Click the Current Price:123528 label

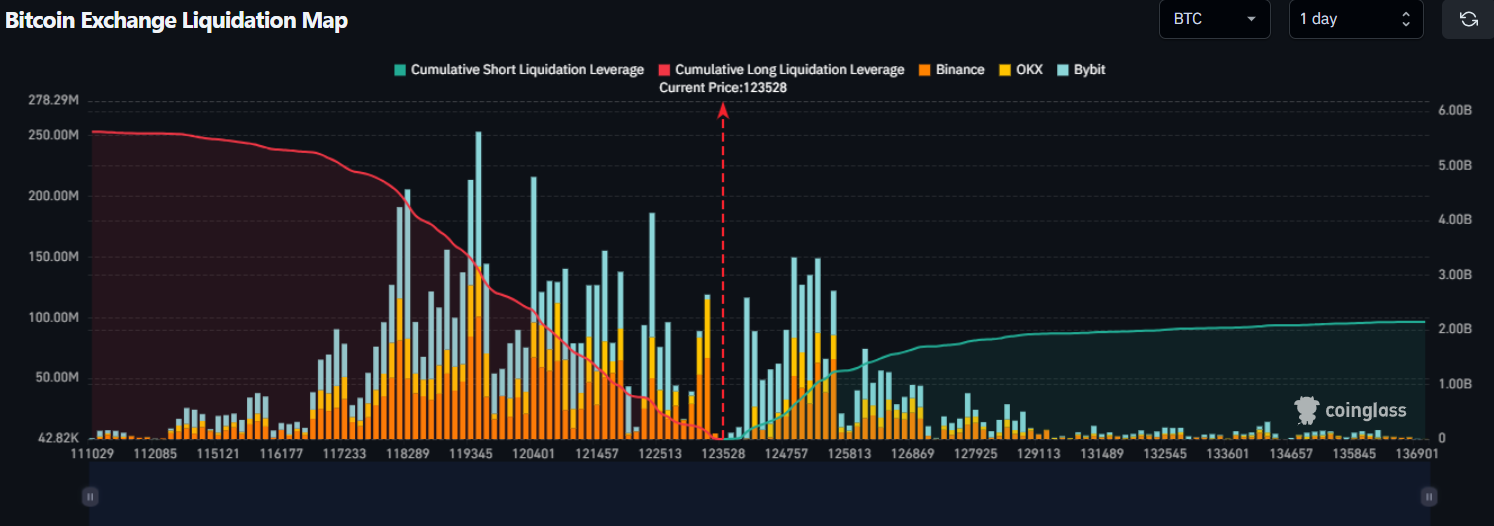(x=723, y=88)
